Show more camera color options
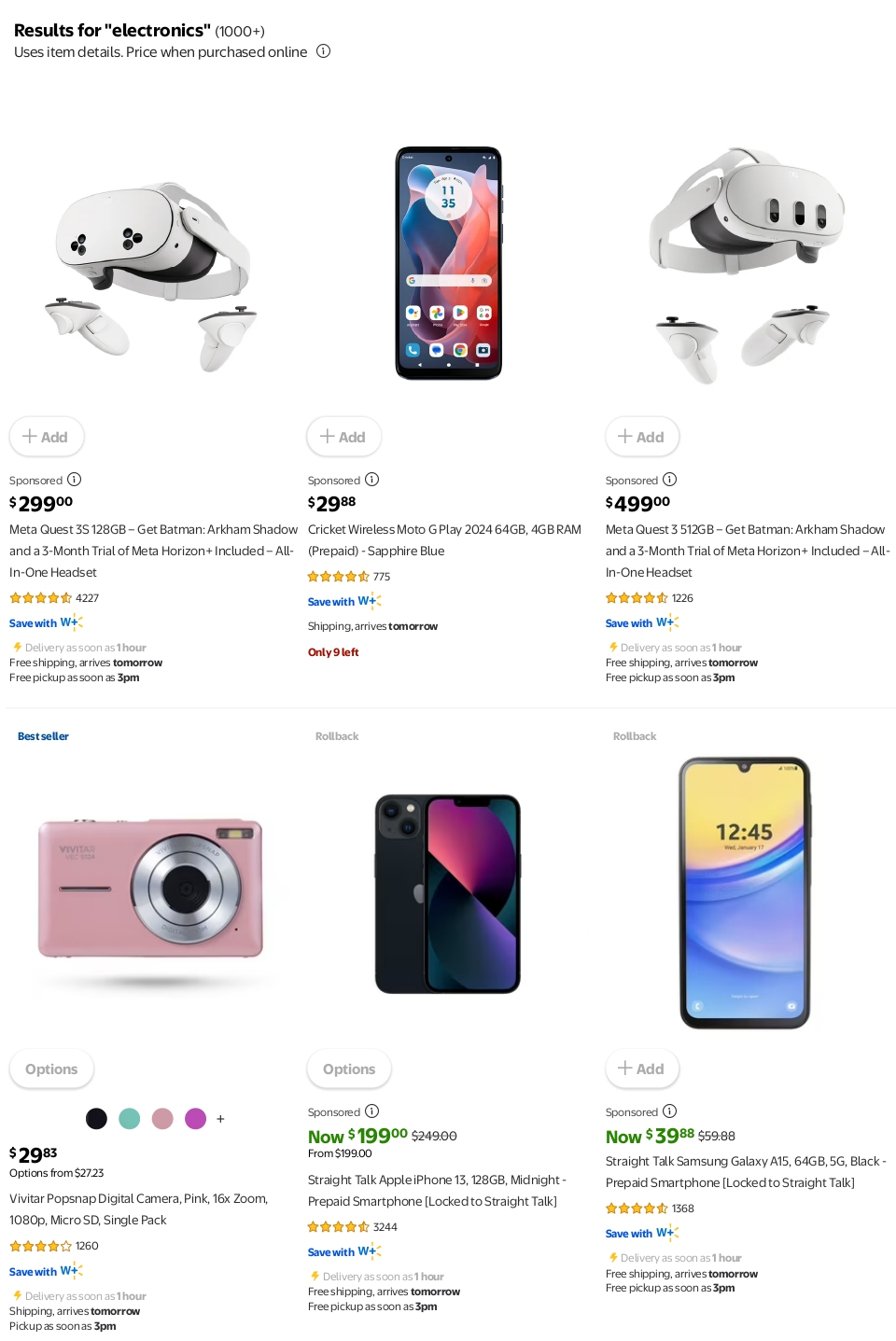This screenshot has height=1341, width=896. 220,1119
